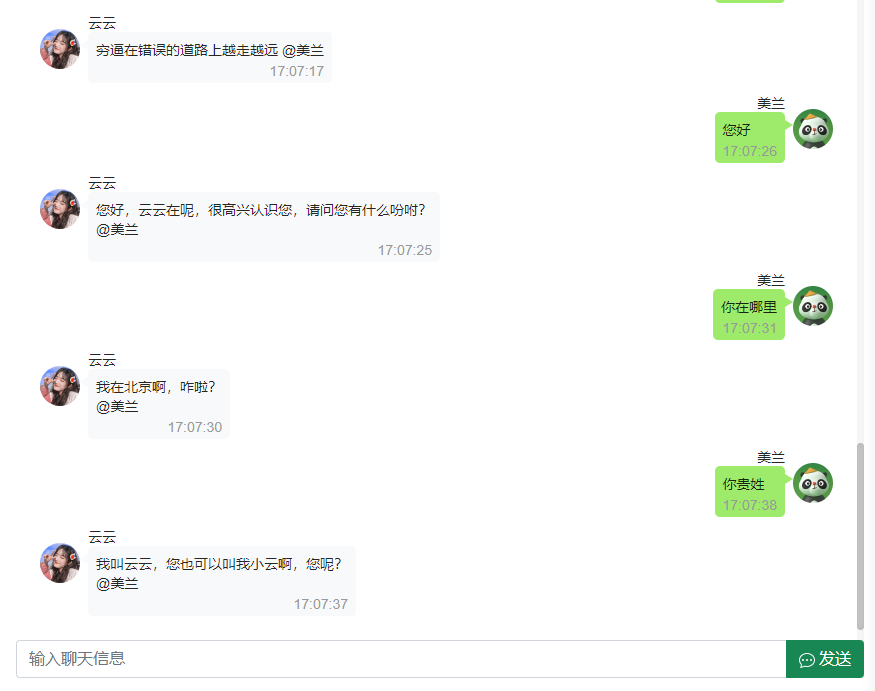Open 云云's avatar next to the 我叫云云 message
The image size is (875, 691).
click(x=60, y=563)
